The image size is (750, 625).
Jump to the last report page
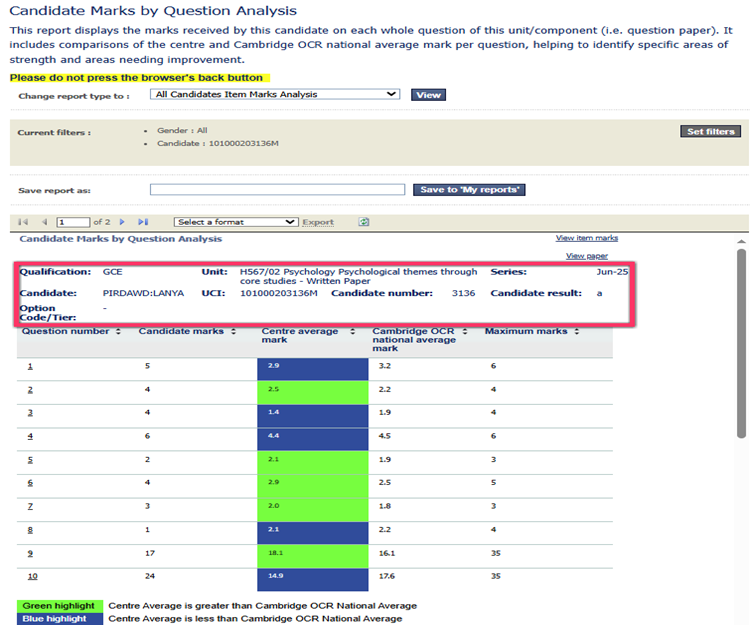pos(143,222)
